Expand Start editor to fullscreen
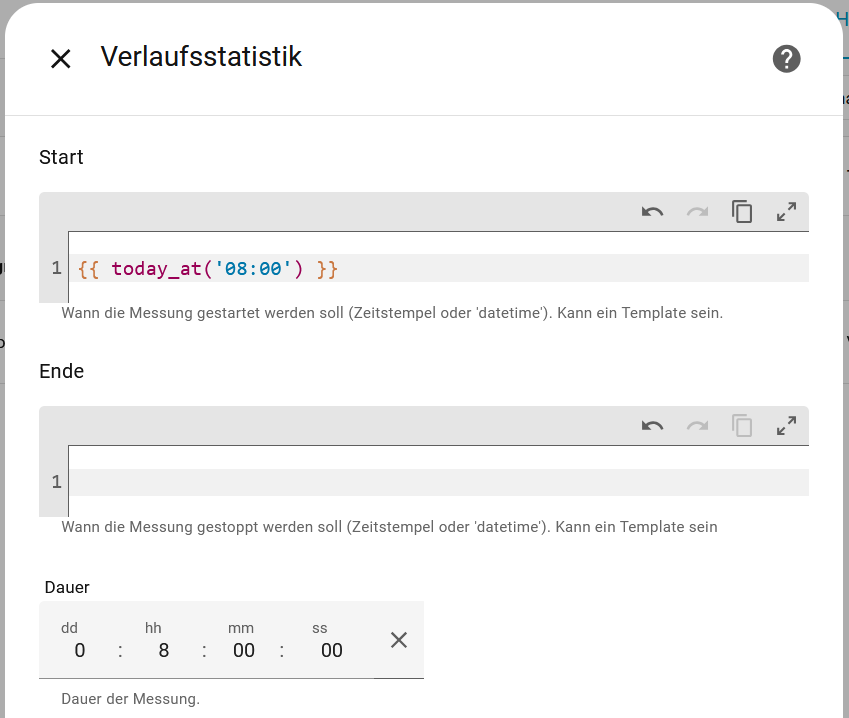Image resolution: width=849 pixels, height=718 pixels. click(787, 212)
